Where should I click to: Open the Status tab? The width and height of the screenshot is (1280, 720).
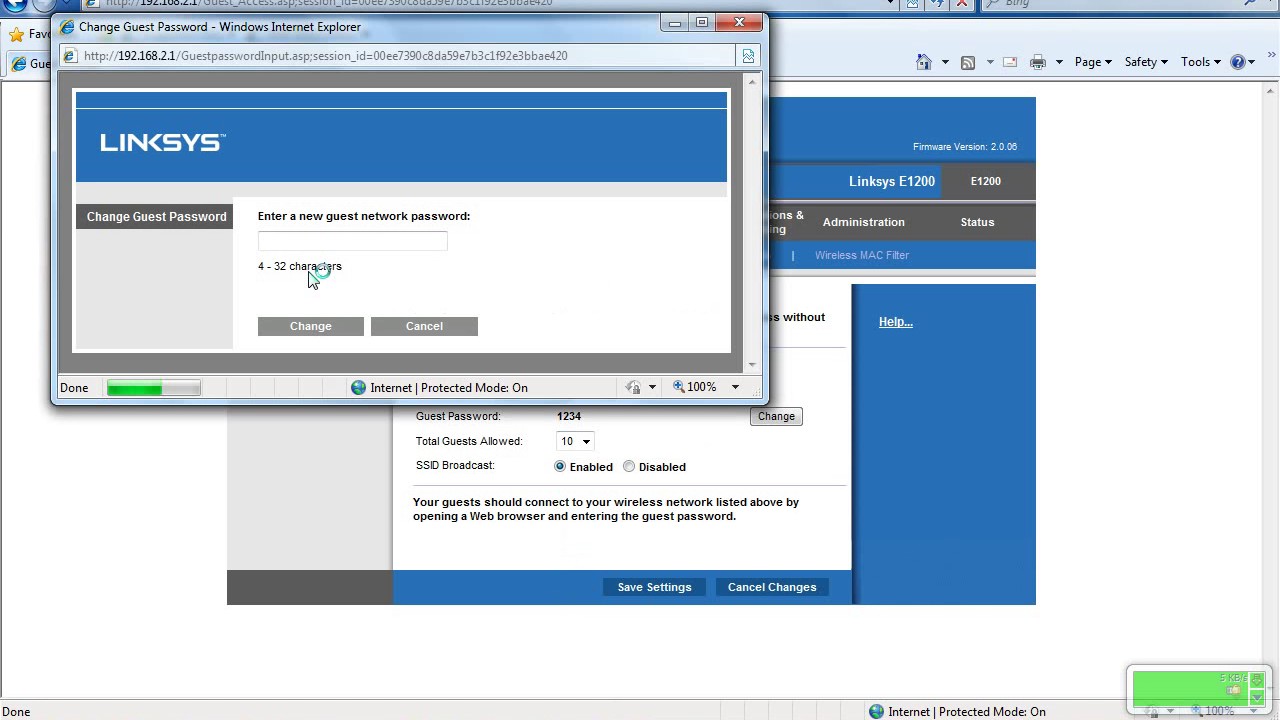point(977,222)
